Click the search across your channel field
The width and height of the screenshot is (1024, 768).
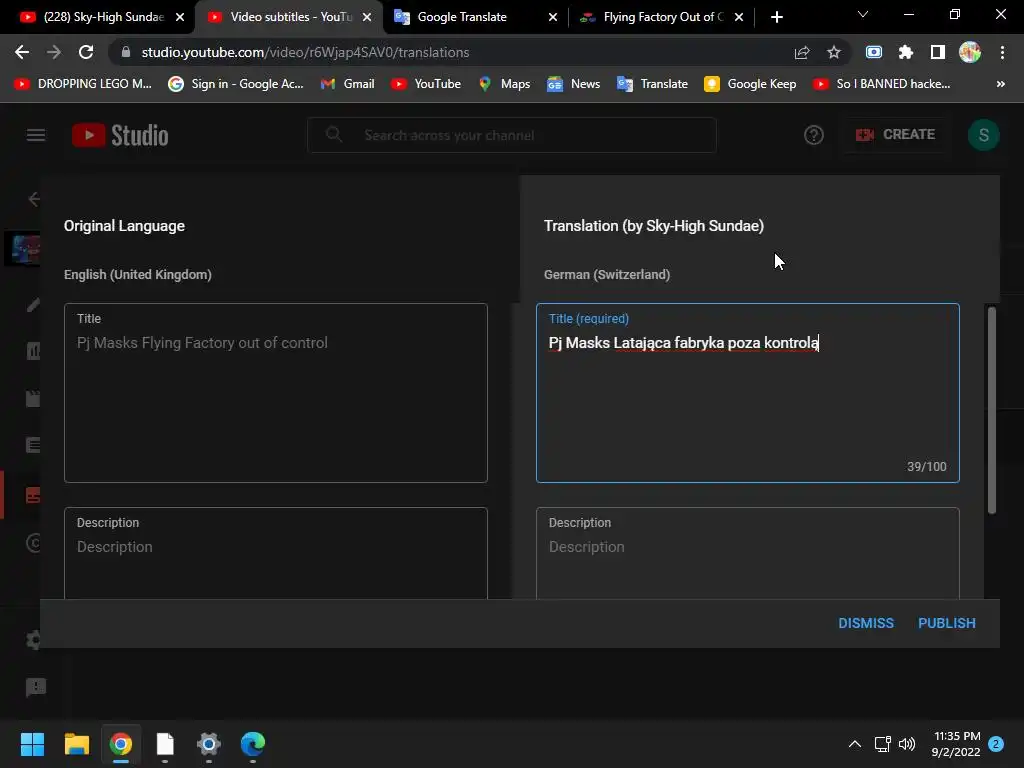pyautogui.click(x=511, y=135)
